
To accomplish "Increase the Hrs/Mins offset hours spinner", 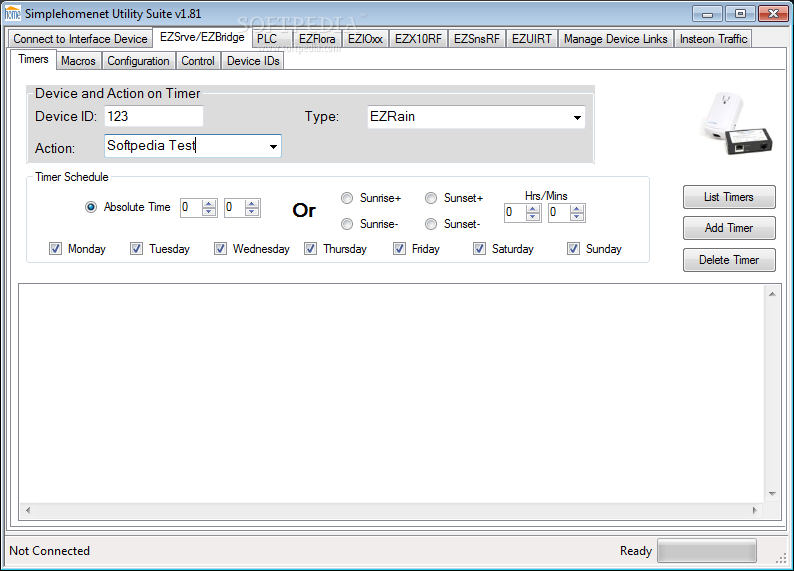I will tap(533, 209).
